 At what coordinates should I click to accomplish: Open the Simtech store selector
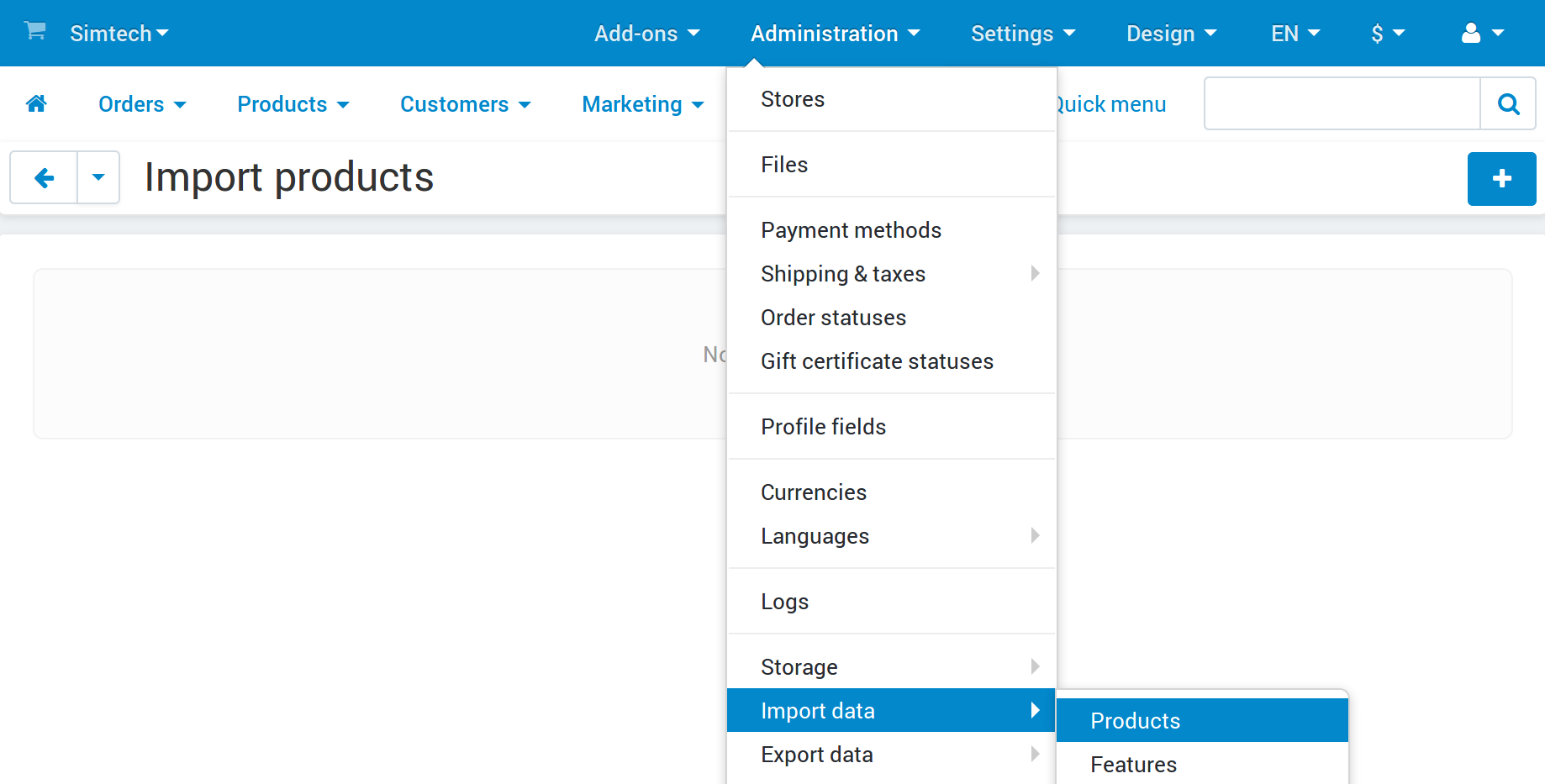[119, 34]
